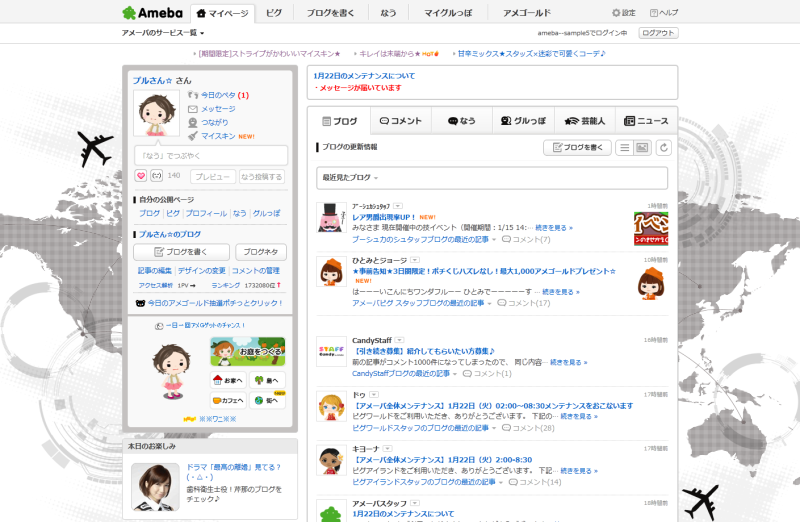This screenshot has height=522, width=800.
Task: Click the face emoticon icon
Action: pos(157,176)
